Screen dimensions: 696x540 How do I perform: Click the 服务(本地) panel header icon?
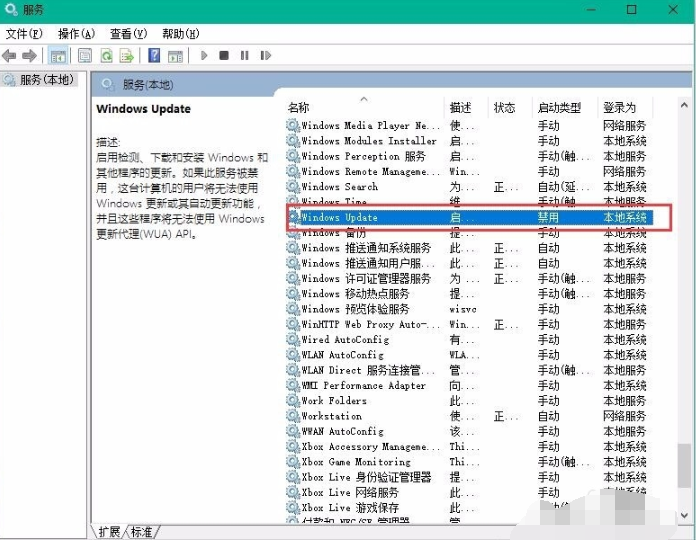click(107, 84)
